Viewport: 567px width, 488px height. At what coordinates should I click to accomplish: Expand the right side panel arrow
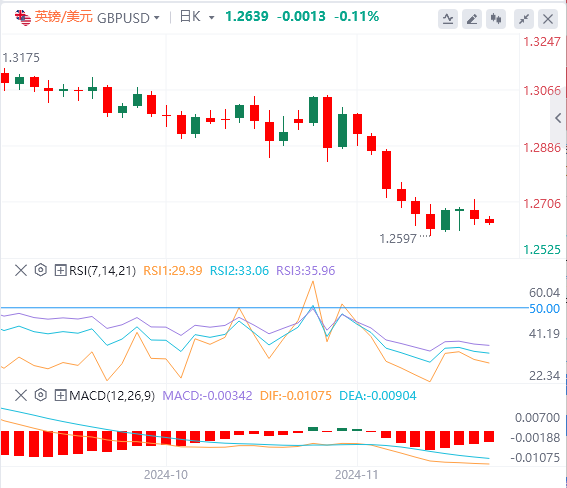click(x=558, y=118)
